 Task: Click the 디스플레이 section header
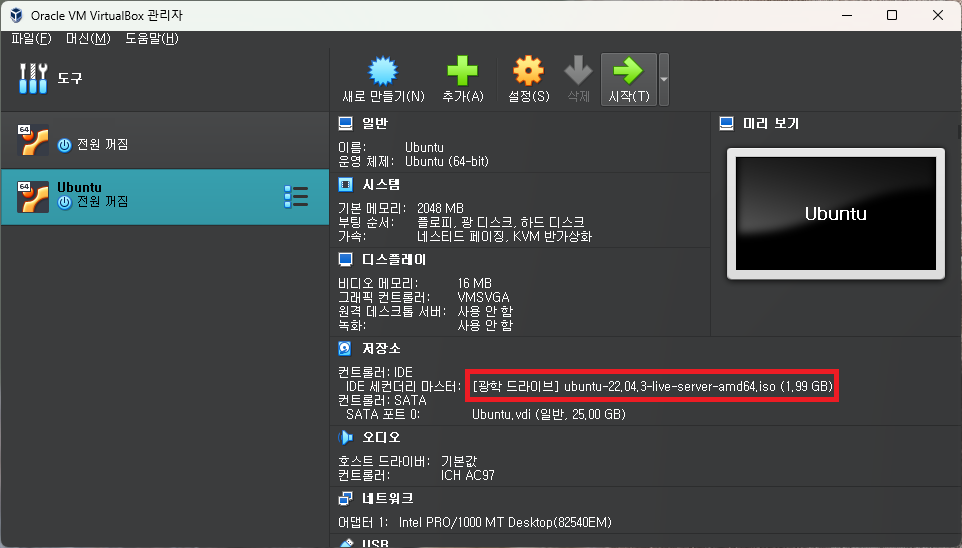[x=394, y=260]
